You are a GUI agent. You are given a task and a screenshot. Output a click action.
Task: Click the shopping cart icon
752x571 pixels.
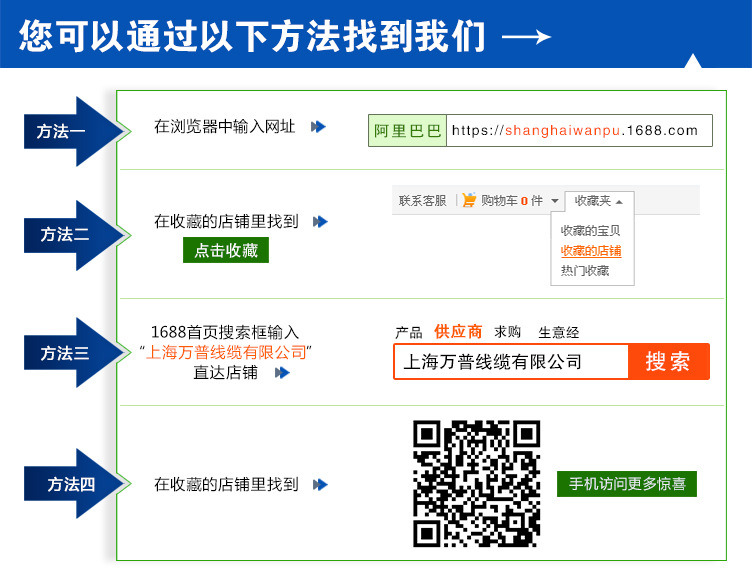[x=469, y=200]
